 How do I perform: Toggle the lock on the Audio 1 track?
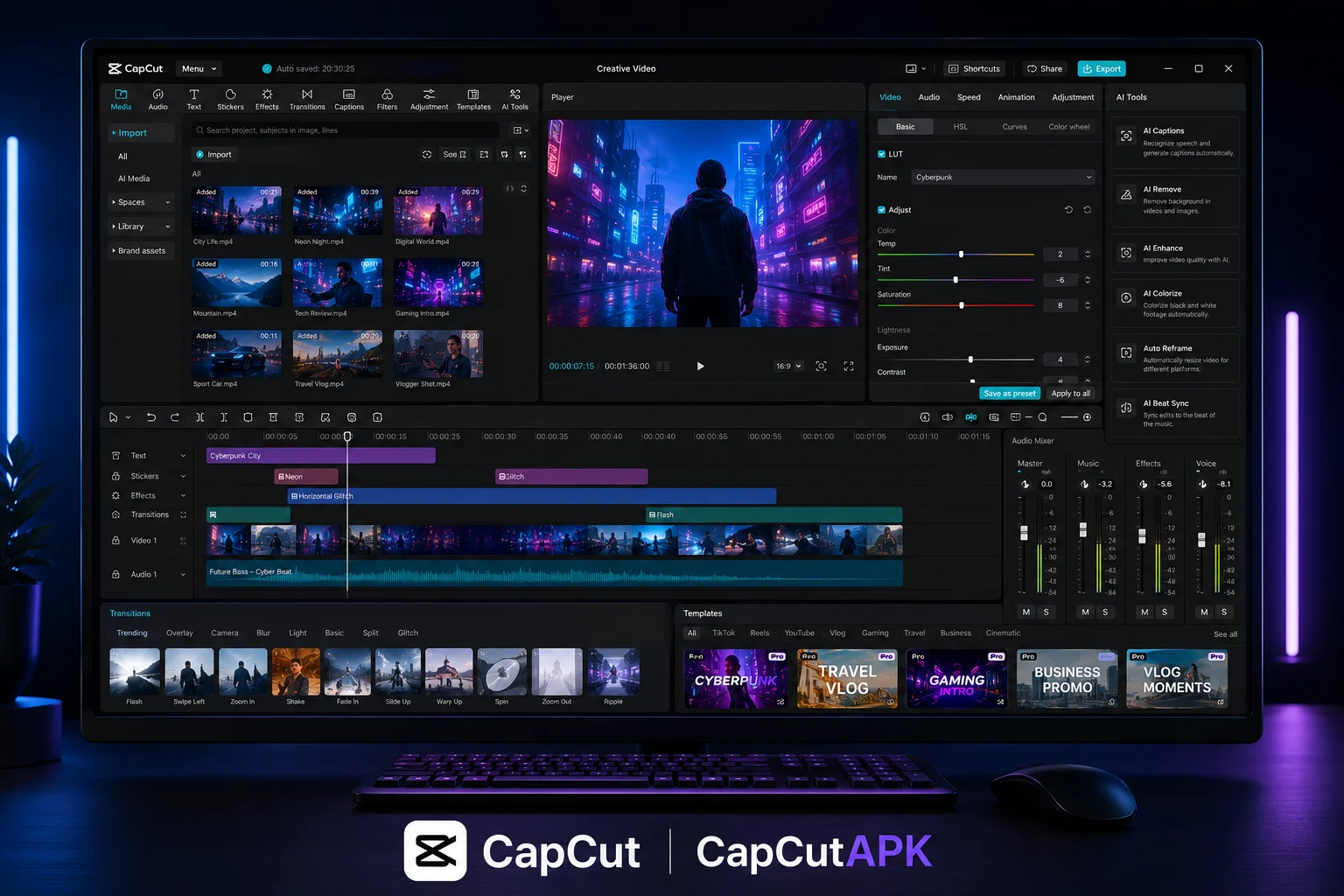115,574
